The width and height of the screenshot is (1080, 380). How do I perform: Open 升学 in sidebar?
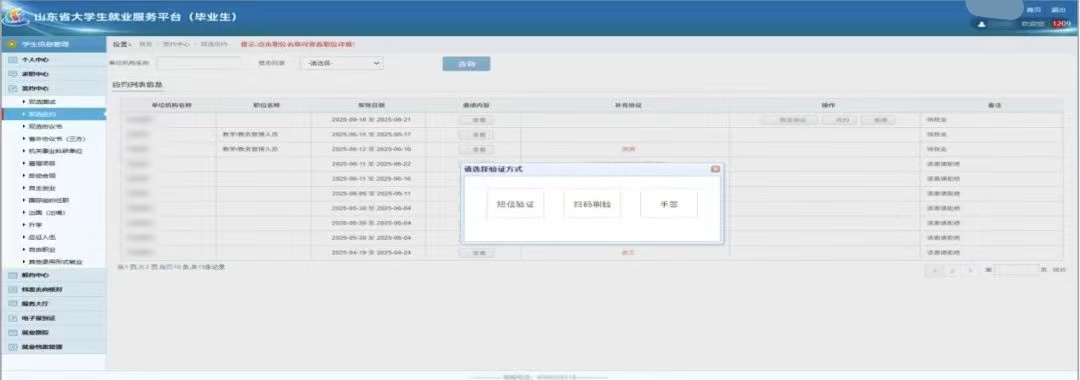34,225
